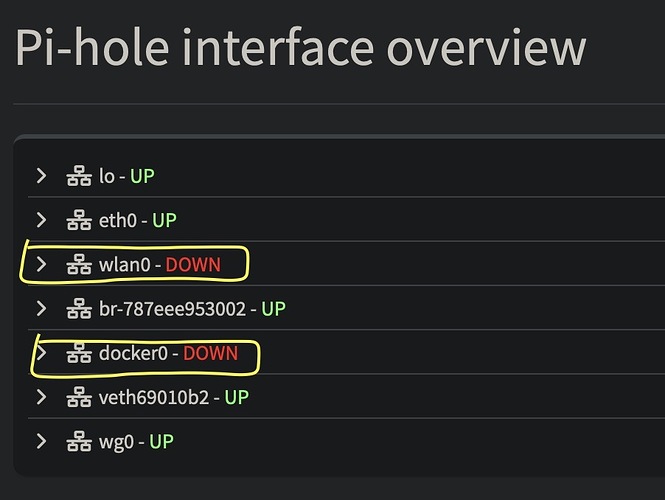Click the red DOWN status of wlan0
665x500 pixels.
tap(193, 265)
